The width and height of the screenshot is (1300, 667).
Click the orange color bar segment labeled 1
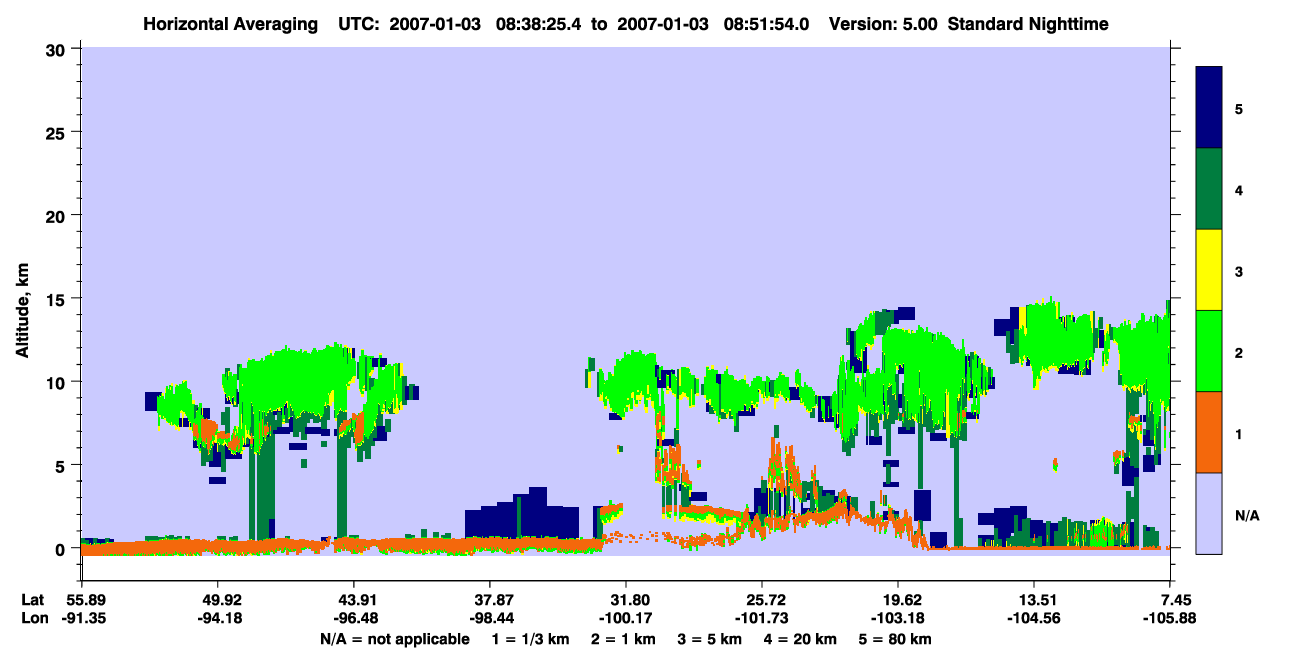pos(1209,431)
